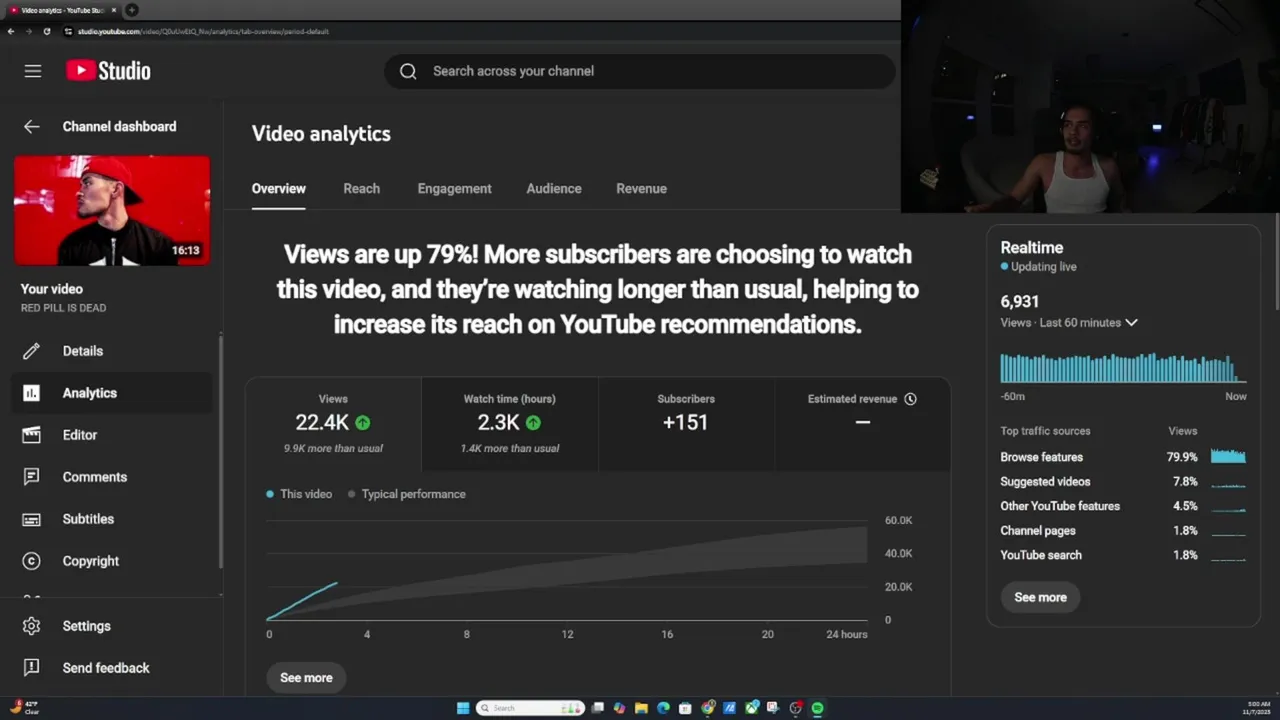Click the This video legend entry
This screenshot has width=1280, height=720.
click(x=299, y=494)
